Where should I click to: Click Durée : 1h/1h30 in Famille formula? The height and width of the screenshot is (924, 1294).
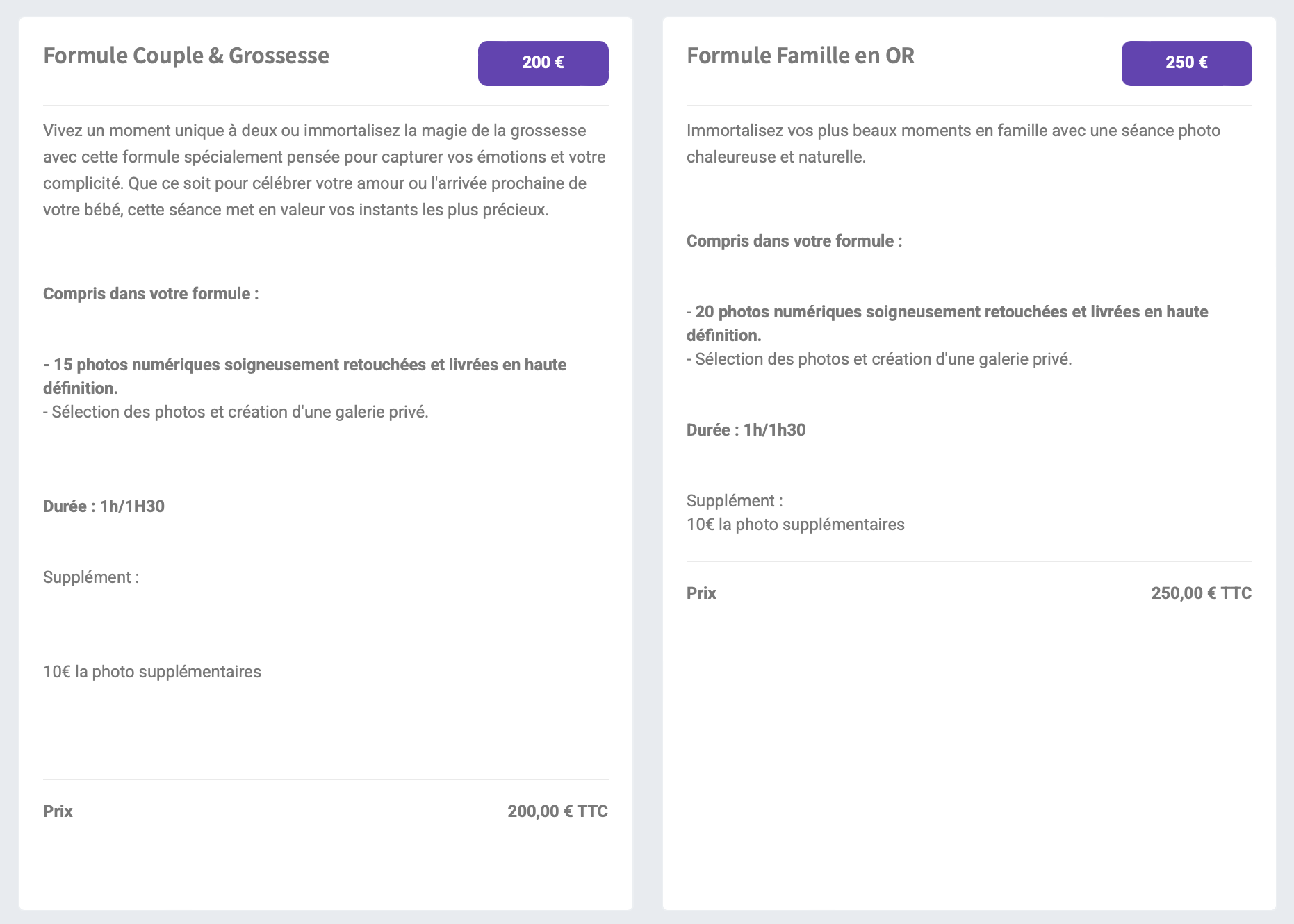pos(746,430)
